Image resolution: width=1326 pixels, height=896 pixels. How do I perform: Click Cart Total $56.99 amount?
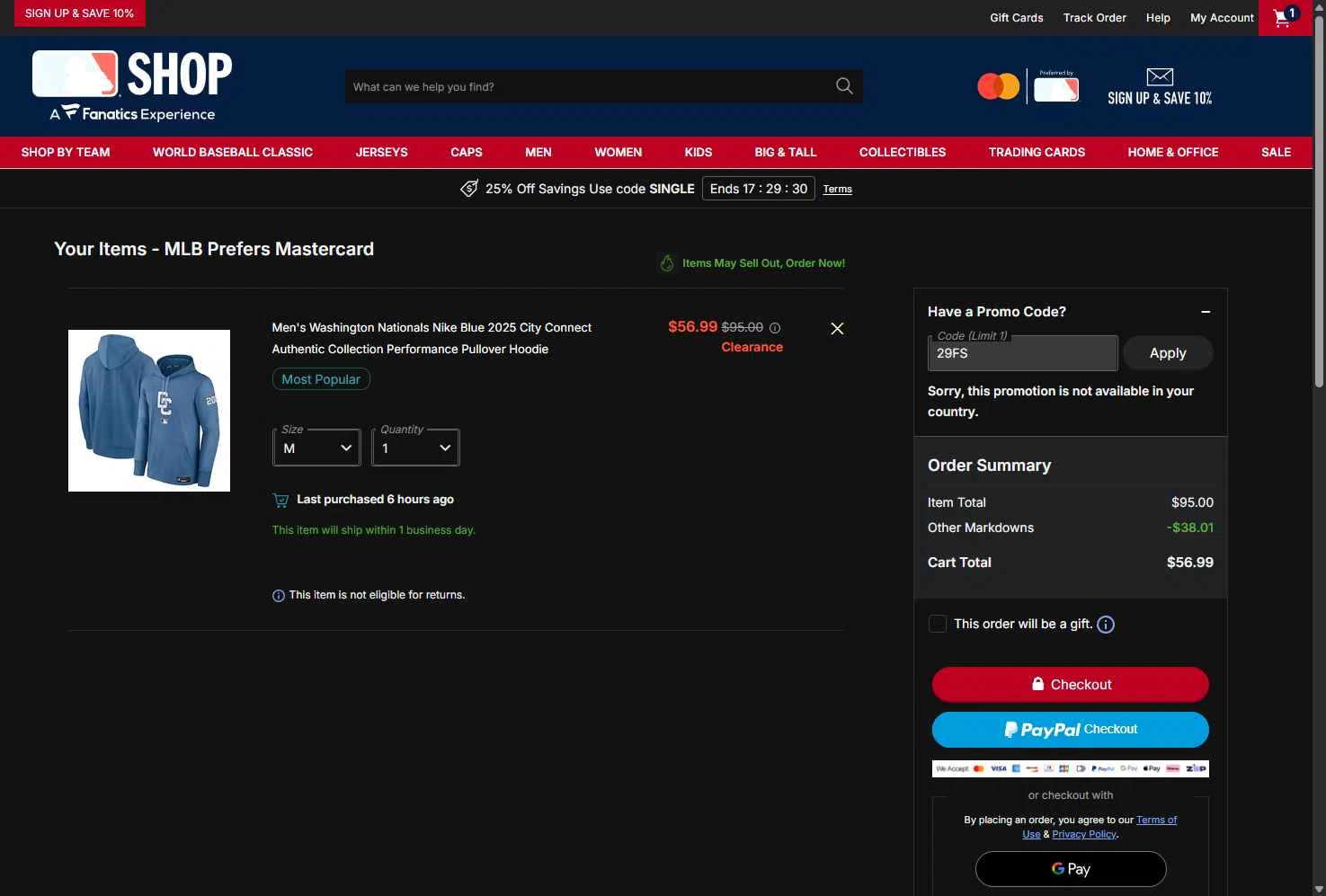click(x=1189, y=563)
